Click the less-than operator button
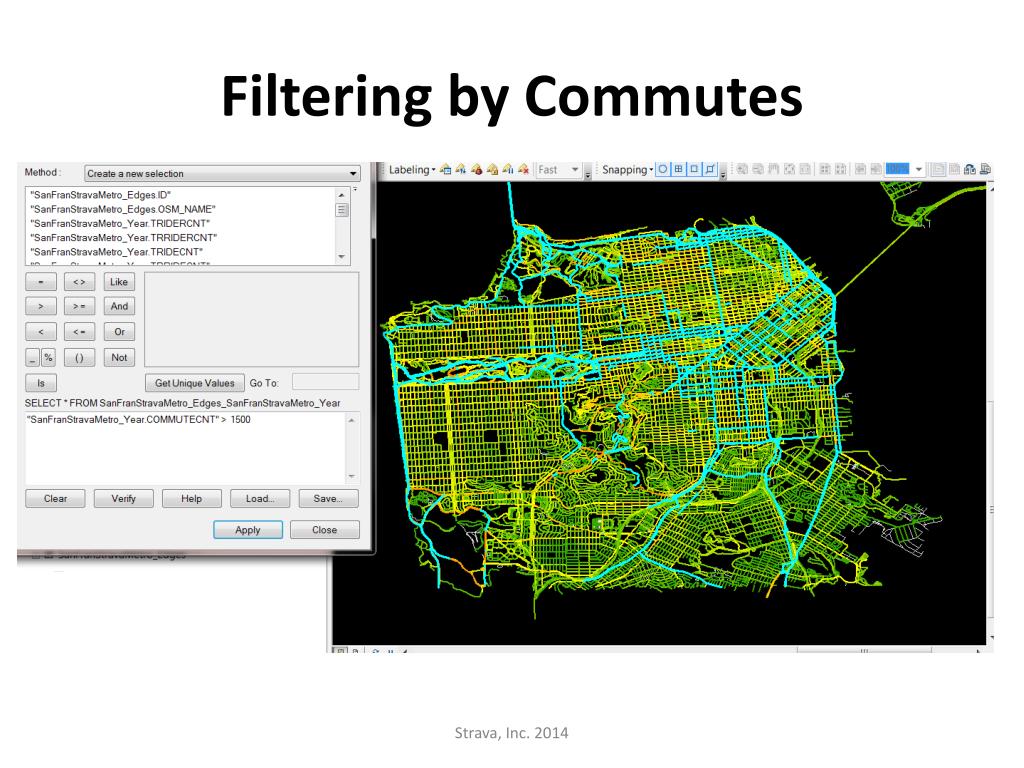 [x=41, y=332]
